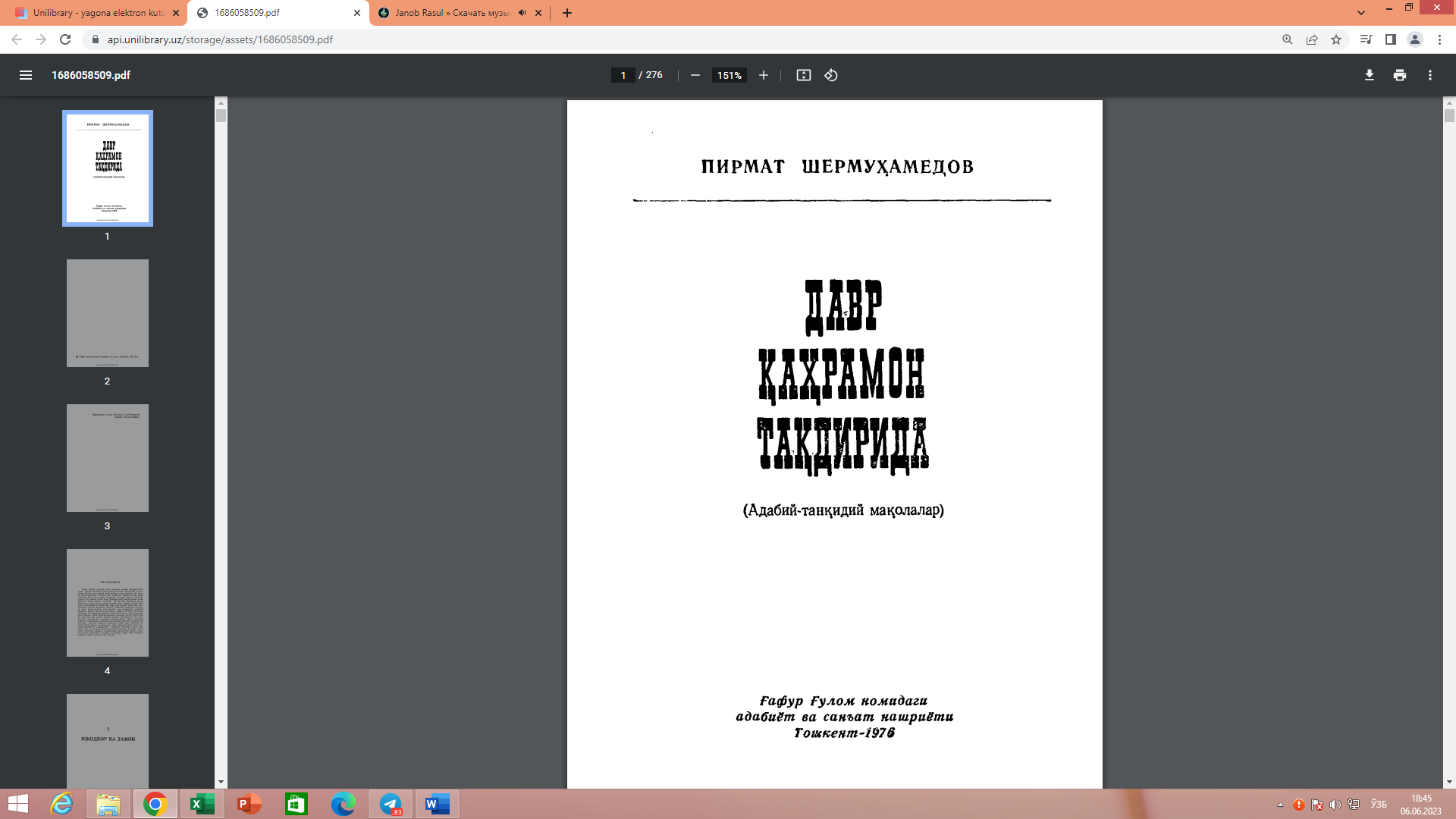Open page 3 thumbnail
The height and width of the screenshot is (819, 1456).
coord(108,458)
